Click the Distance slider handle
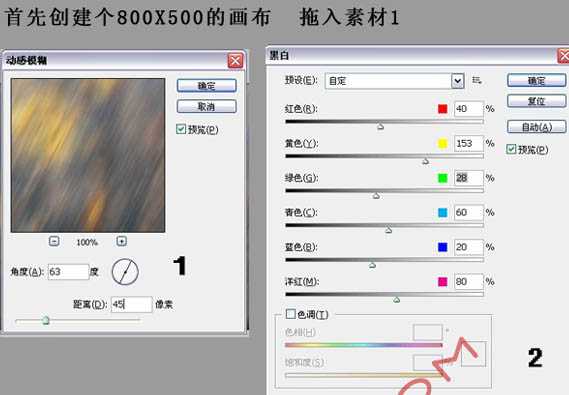Screen dimensions: 569x395 [46, 320]
